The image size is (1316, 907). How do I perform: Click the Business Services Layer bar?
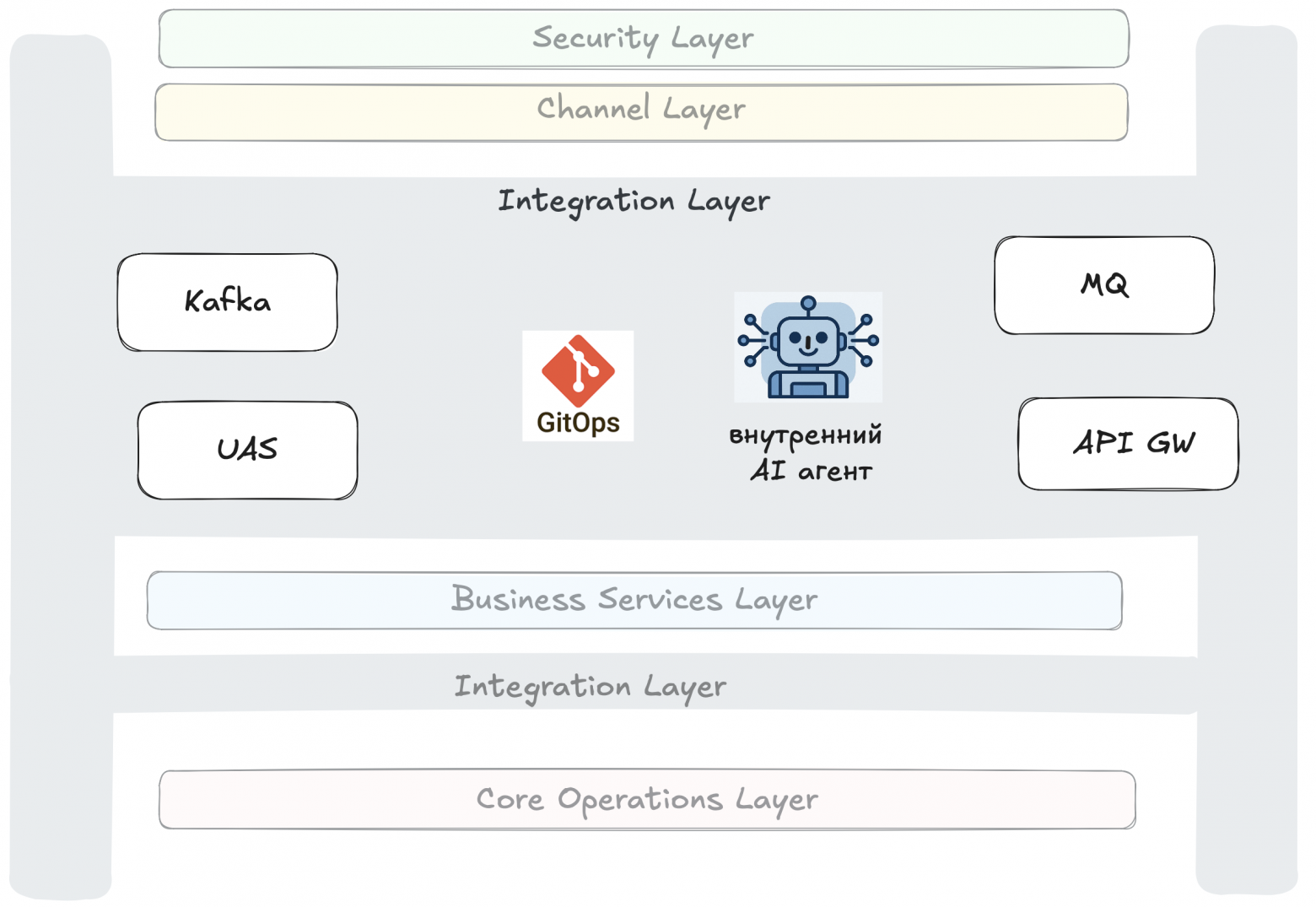pos(634,601)
